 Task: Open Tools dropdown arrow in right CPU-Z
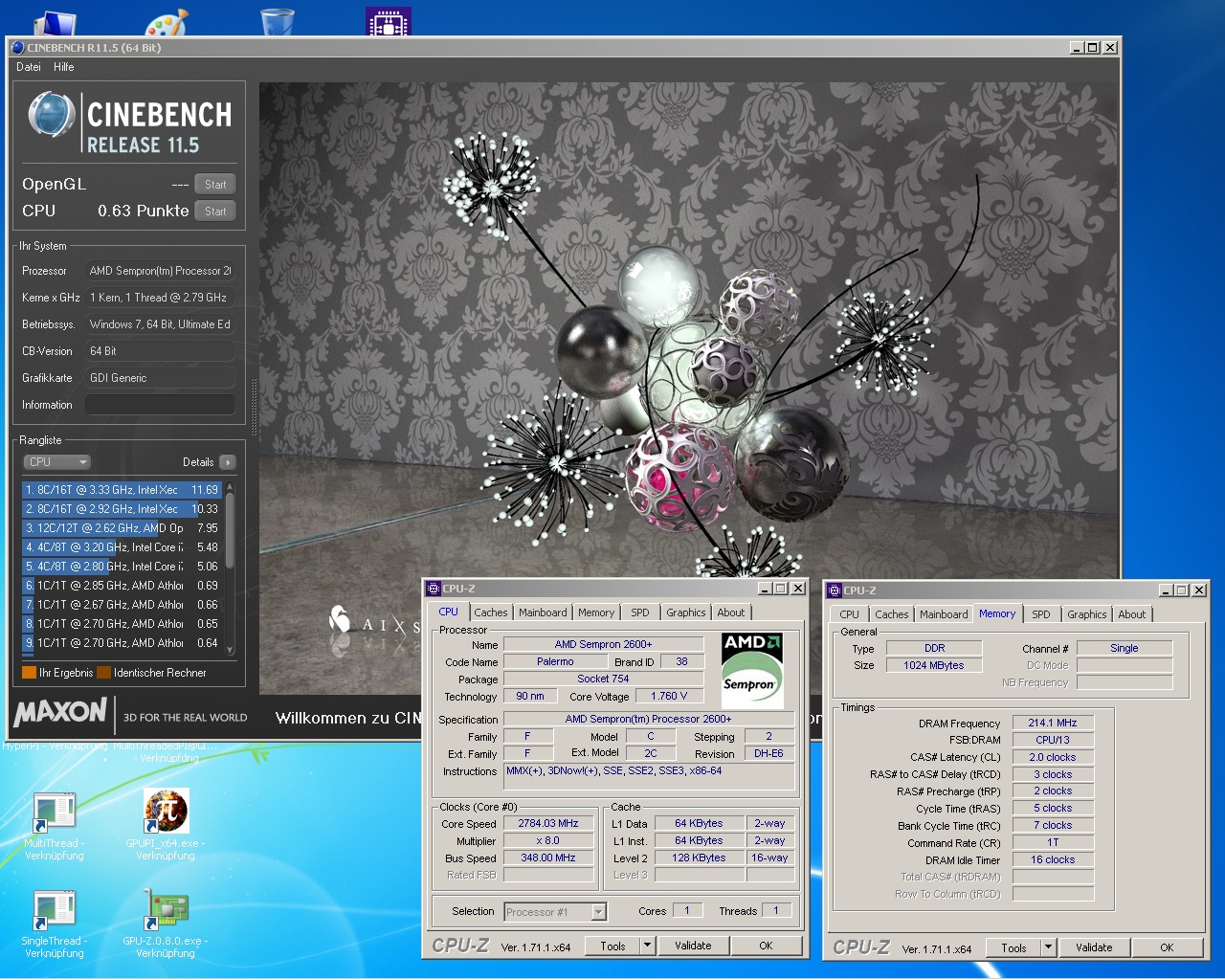[1048, 947]
